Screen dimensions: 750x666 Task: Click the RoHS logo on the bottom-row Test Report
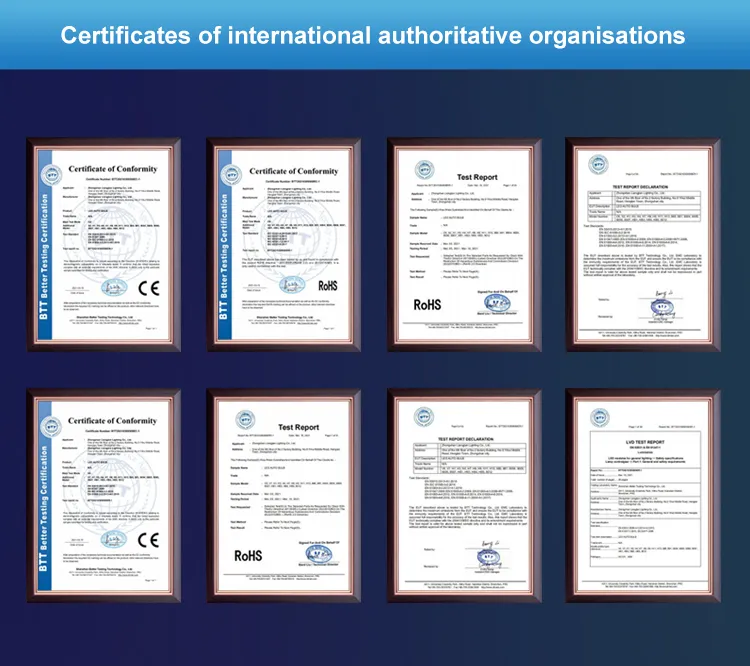[x=247, y=553]
